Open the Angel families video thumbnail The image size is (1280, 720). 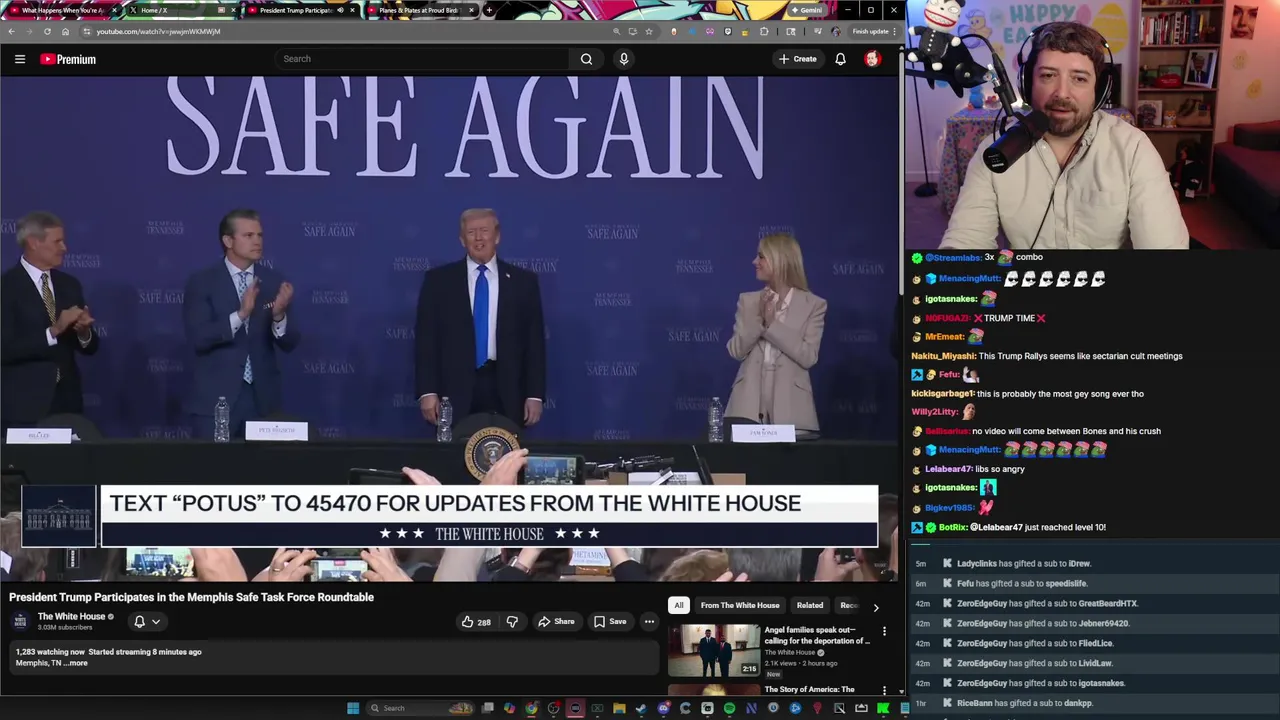point(714,651)
